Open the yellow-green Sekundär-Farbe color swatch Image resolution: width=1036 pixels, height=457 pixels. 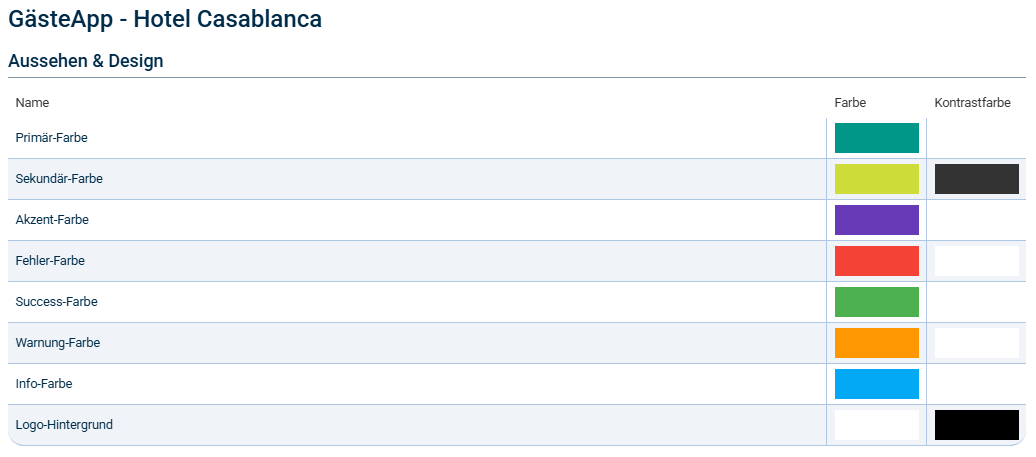(x=876, y=179)
